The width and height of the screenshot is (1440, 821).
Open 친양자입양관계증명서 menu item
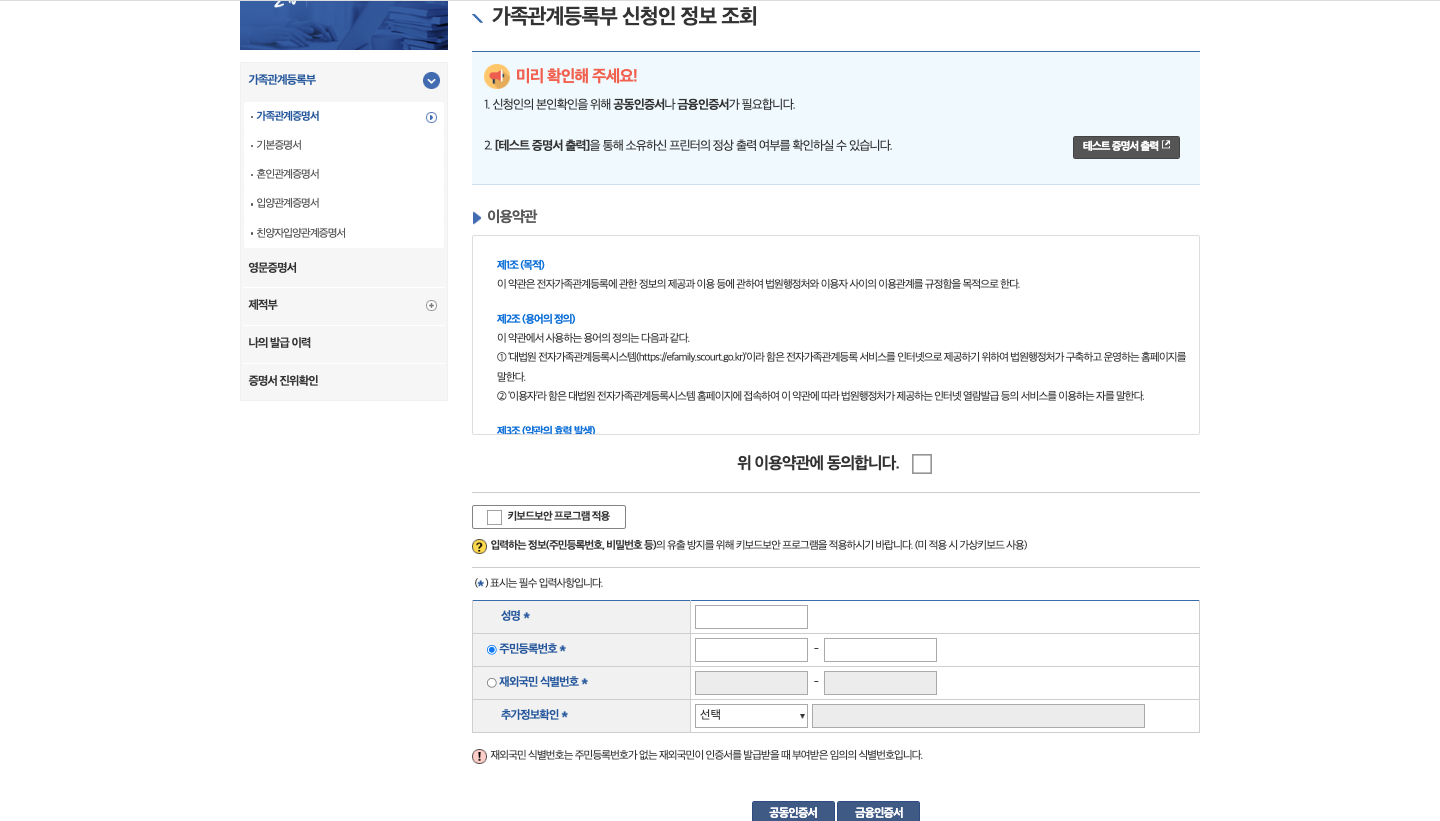click(301, 233)
